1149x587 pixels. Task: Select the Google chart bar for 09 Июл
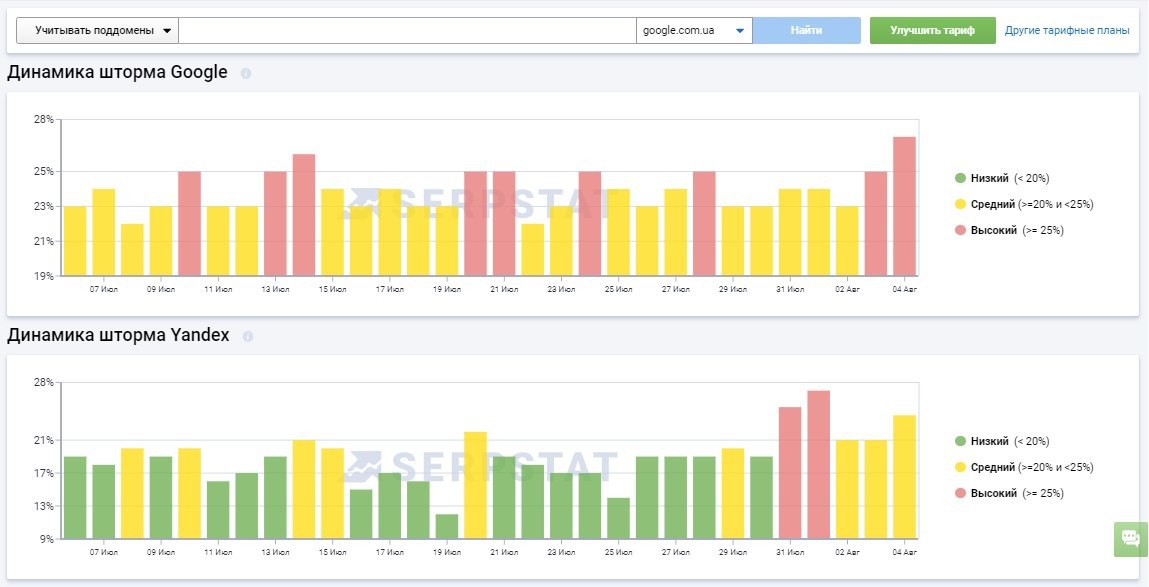[161, 241]
